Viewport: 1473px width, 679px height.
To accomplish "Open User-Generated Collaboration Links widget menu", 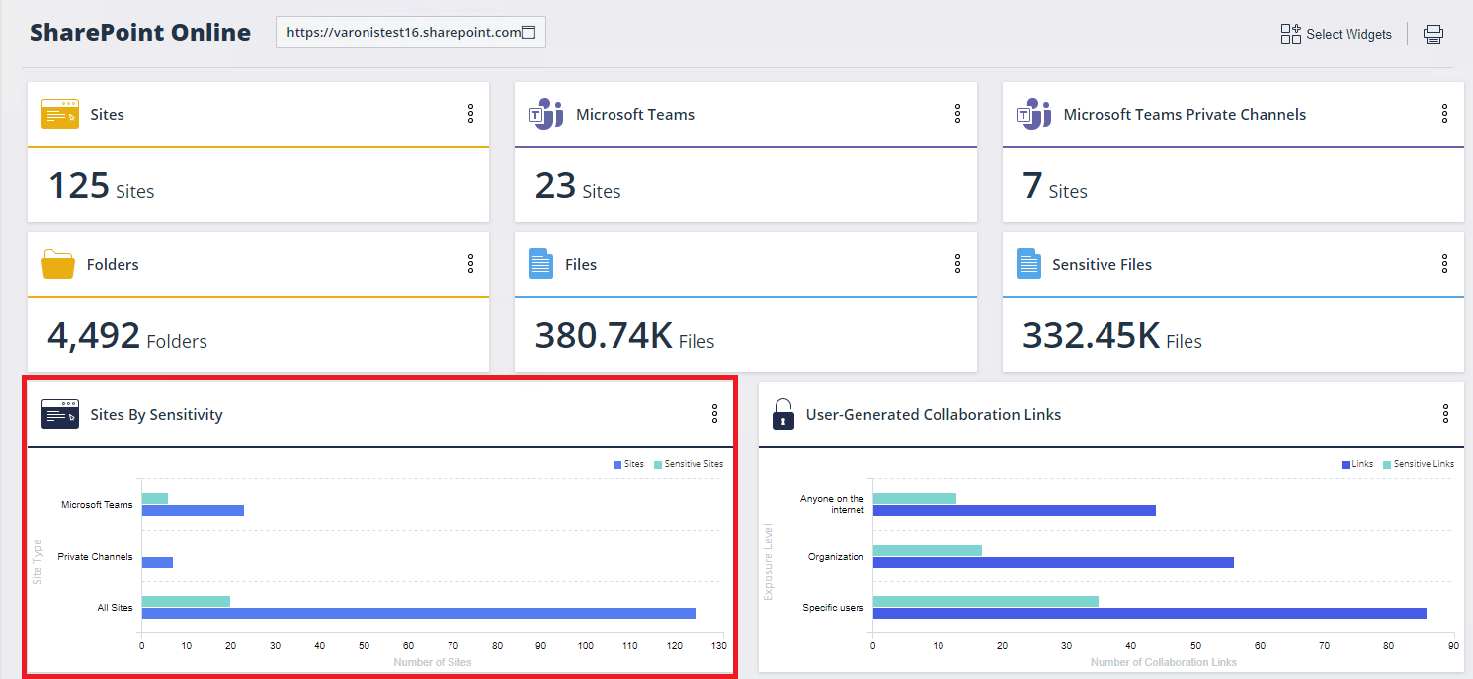I will [1445, 414].
